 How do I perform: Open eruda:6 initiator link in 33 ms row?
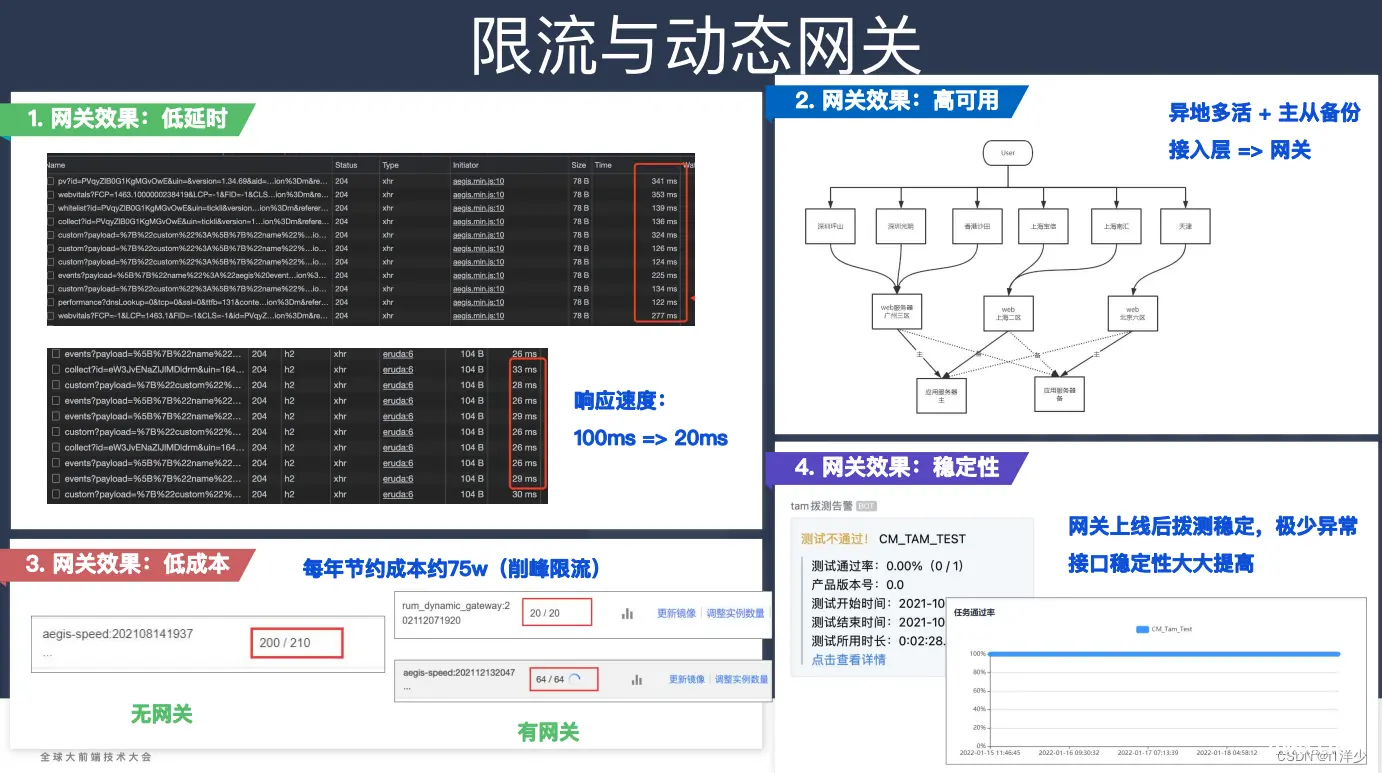click(398, 369)
